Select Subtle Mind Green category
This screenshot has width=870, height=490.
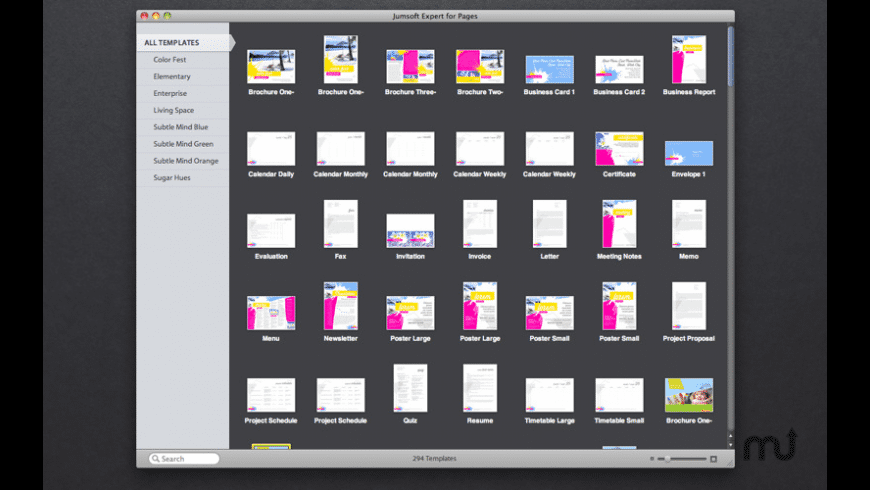click(183, 144)
